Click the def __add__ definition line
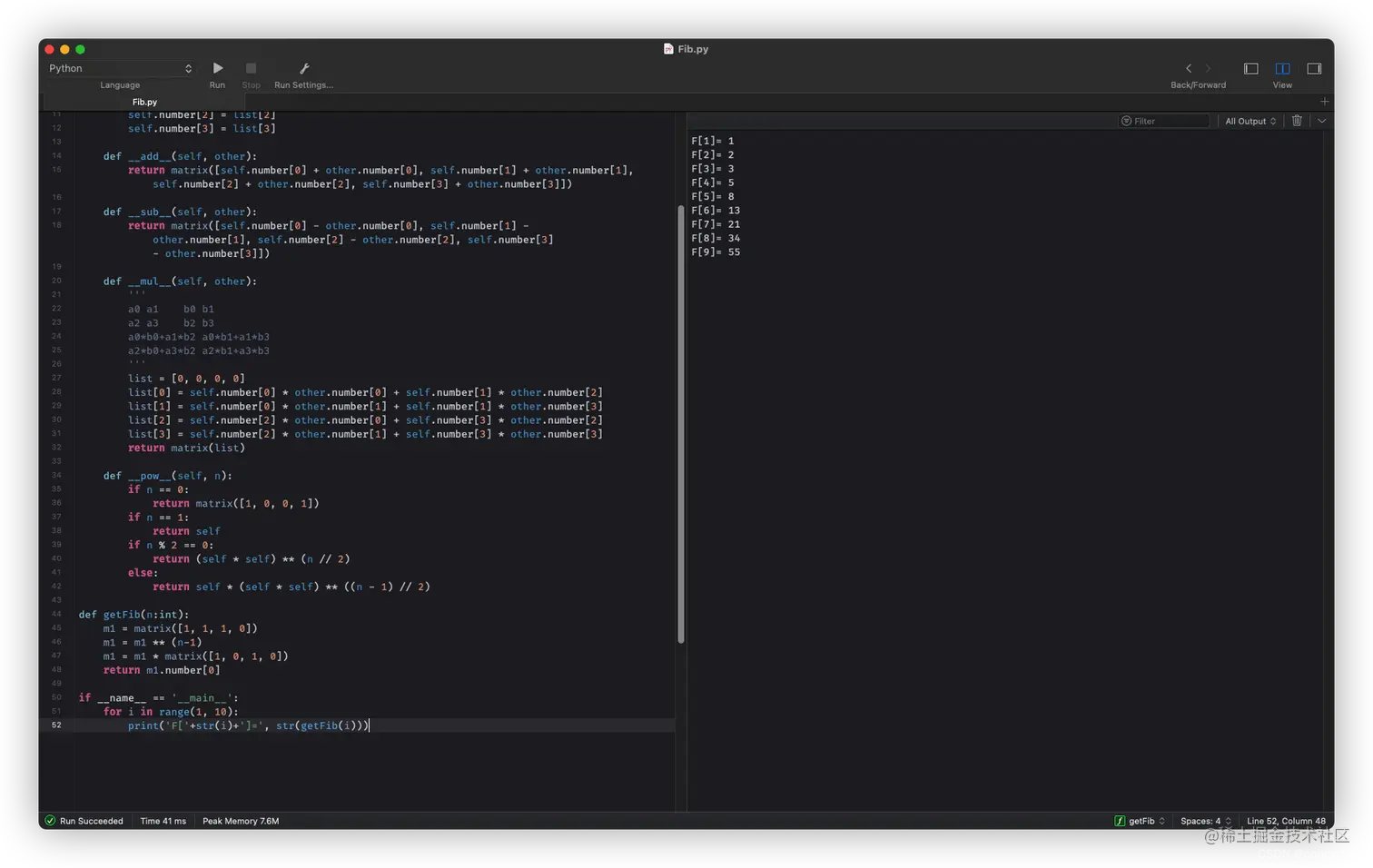The width and height of the screenshot is (1373, 868). [x=180, y=156]
